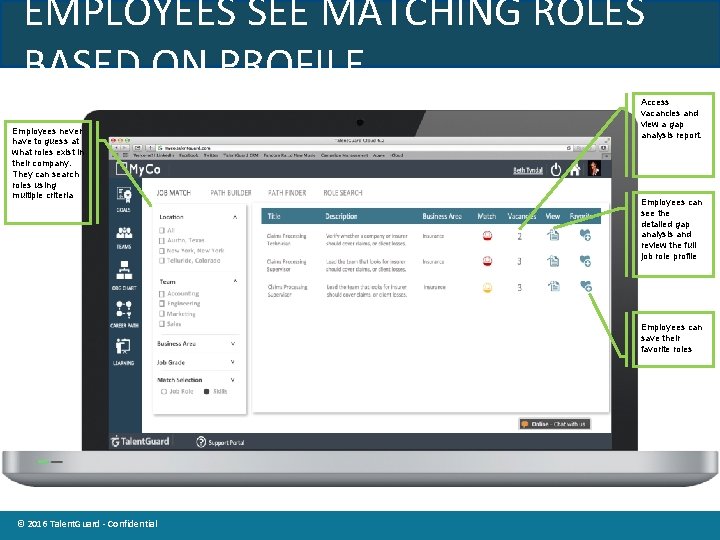Switch to the Path Finder tab
Image resolution: width=720 pixels, height=540 pixels.
tap(287, 193)
